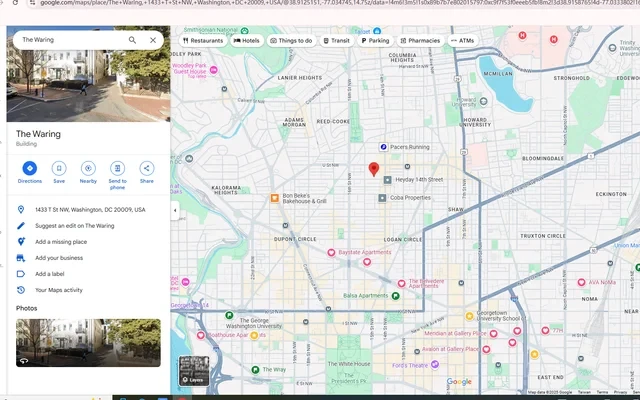Select Howard University marker
This screenshot has width=640, height=400.
[x=484, y=101]
